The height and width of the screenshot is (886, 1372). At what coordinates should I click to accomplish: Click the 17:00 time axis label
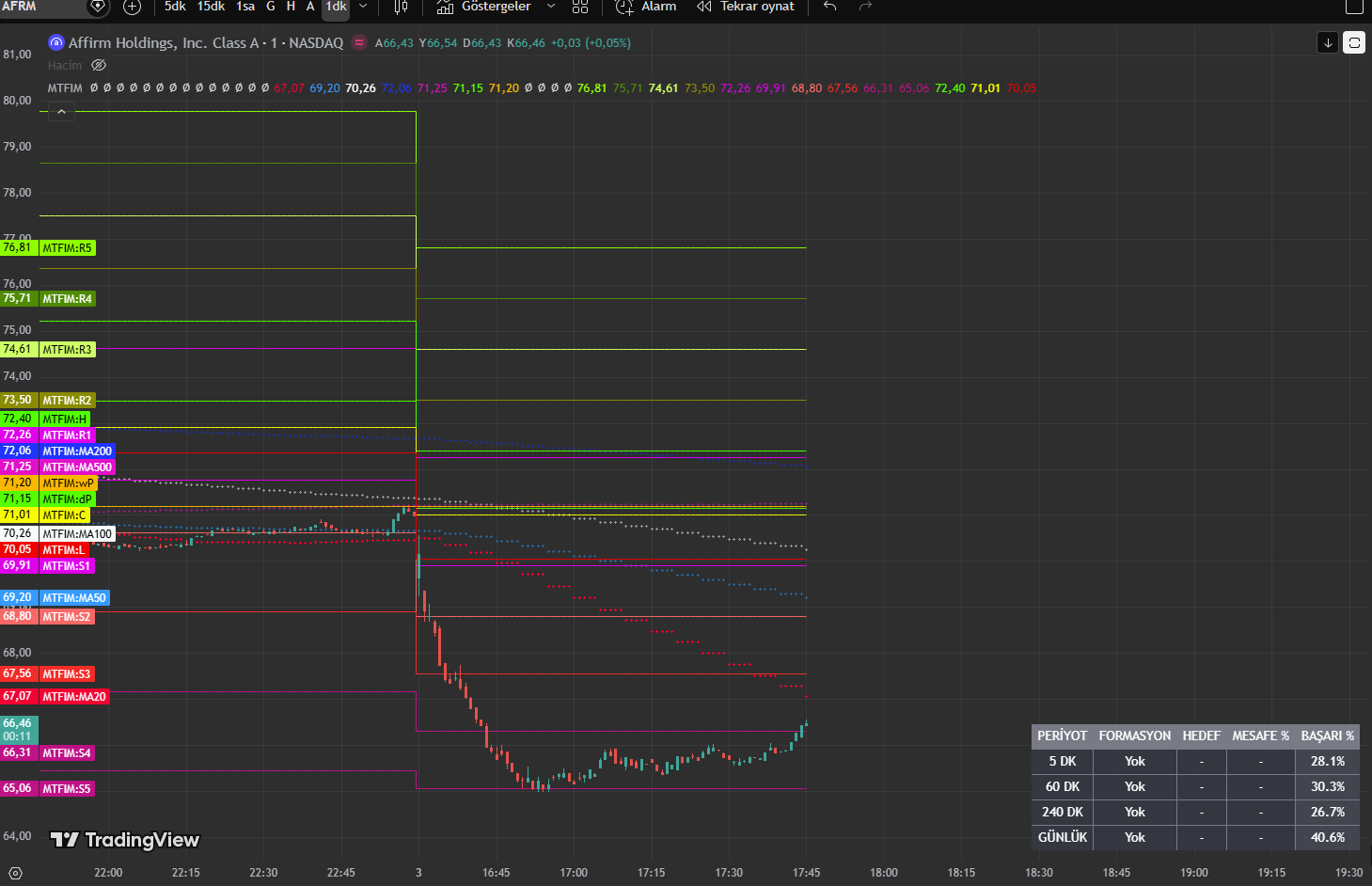[x=574, y=873]
